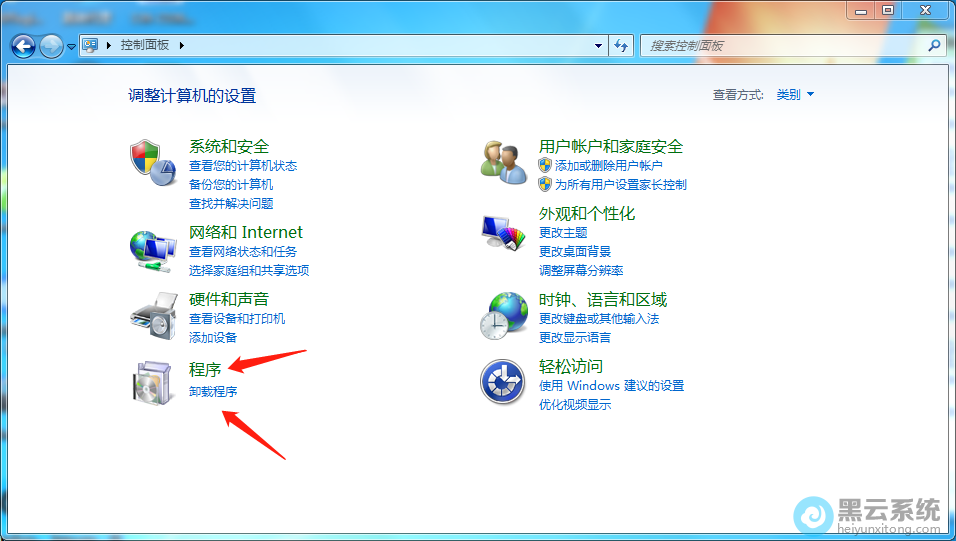Open the Network and Internet icon
The image size is (956, 541).
[152, 250]
